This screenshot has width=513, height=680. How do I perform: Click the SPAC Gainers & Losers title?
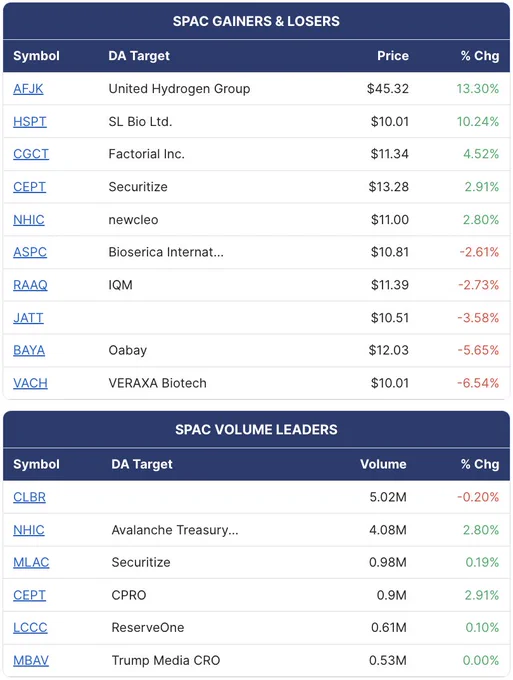256,21
